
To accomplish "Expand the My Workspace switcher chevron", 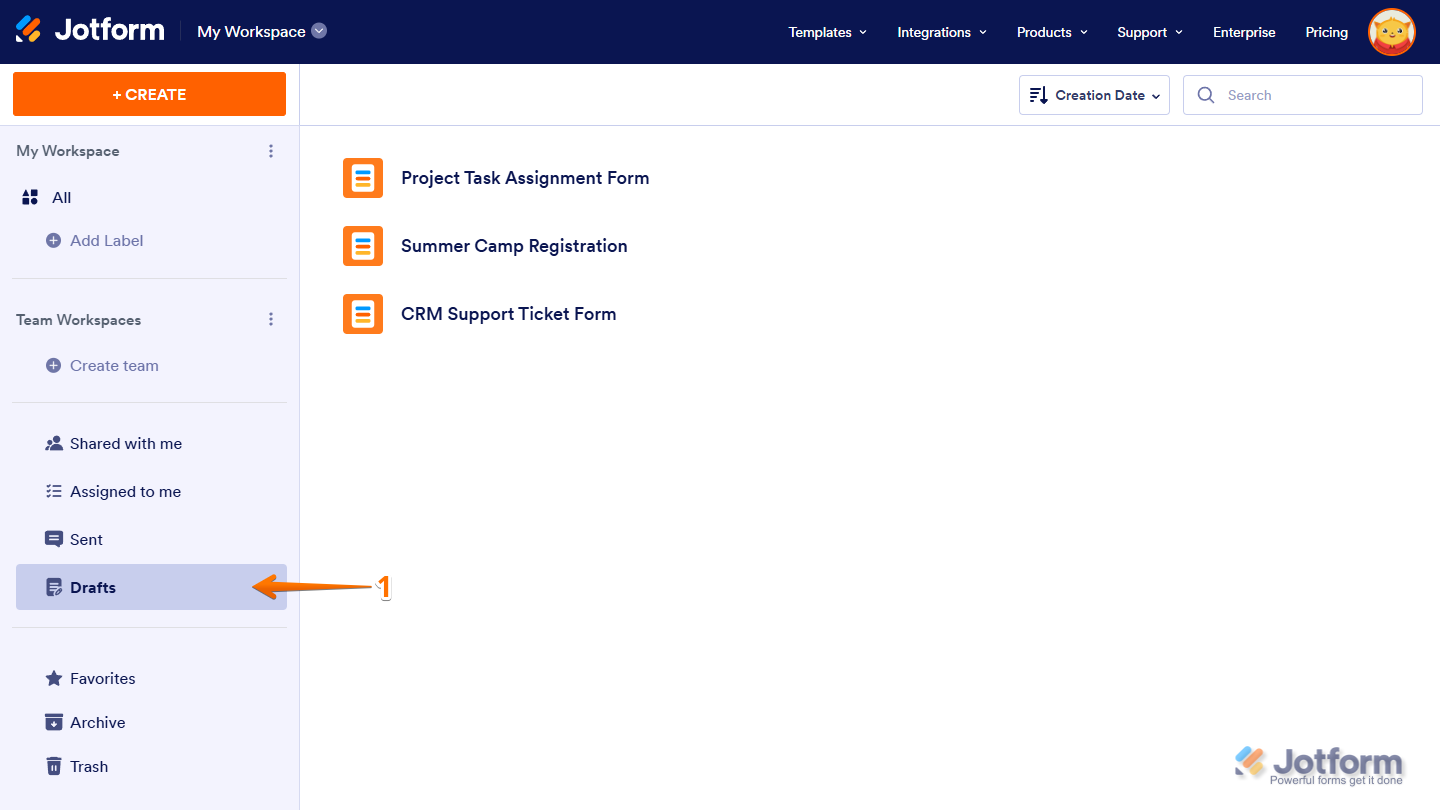I will click(x=319, y=31).
